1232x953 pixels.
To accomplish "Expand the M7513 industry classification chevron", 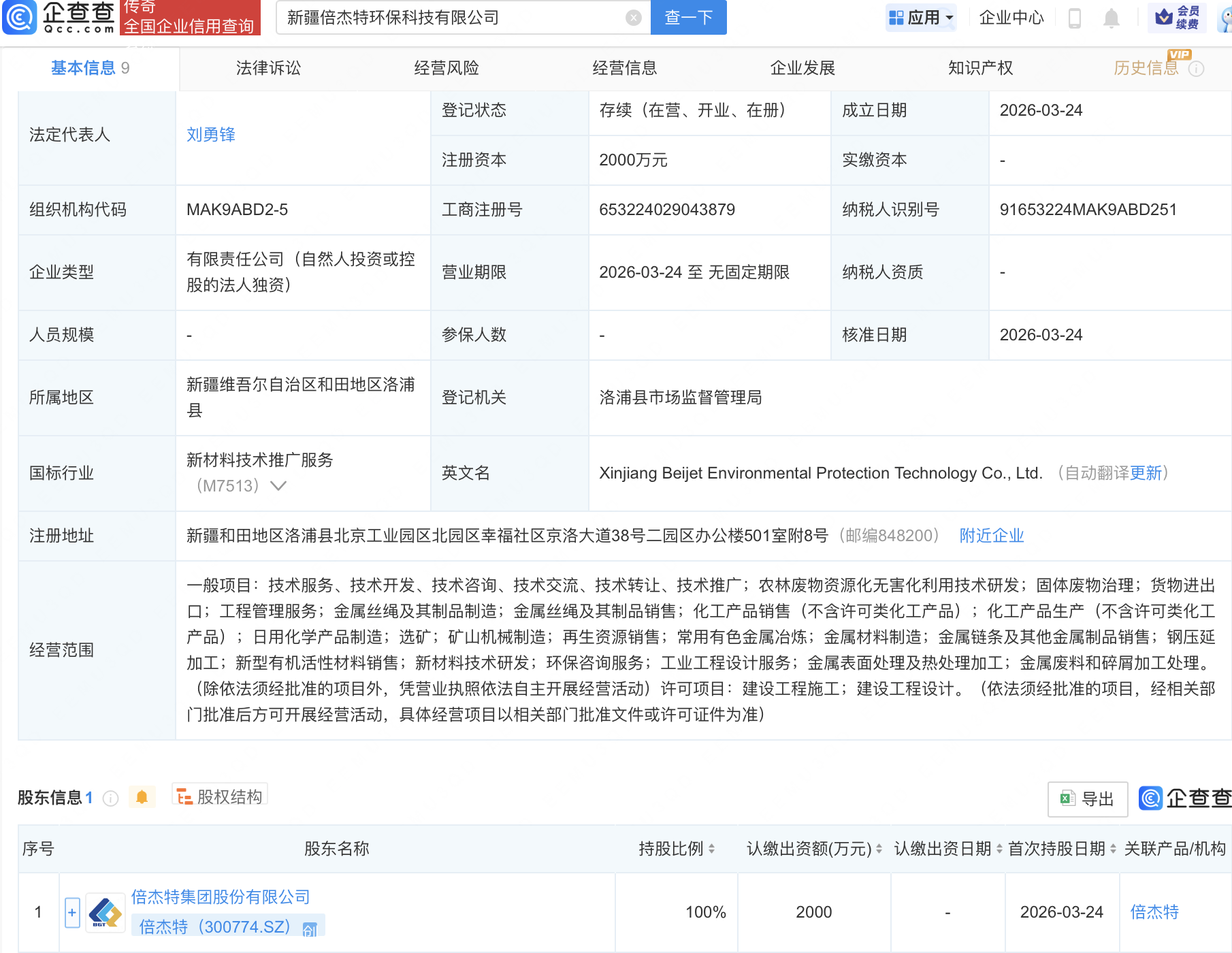I will (279, 485).
